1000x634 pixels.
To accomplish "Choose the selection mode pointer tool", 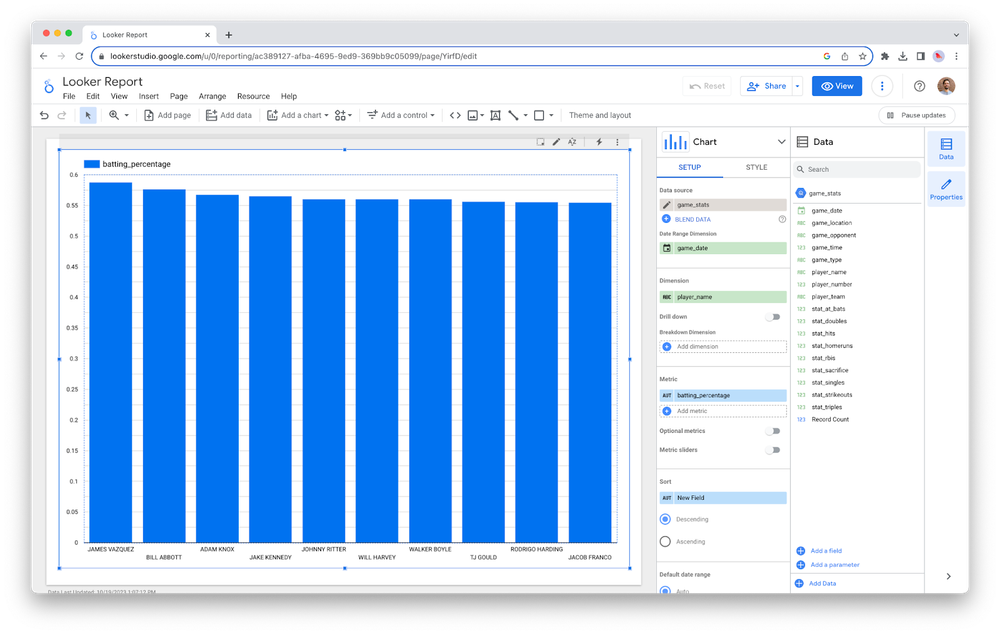I will click(88, 115).
